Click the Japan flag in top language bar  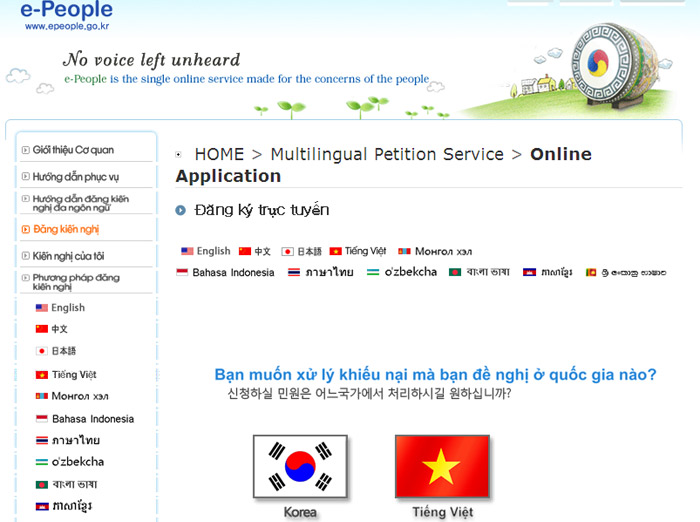(288, 252)
